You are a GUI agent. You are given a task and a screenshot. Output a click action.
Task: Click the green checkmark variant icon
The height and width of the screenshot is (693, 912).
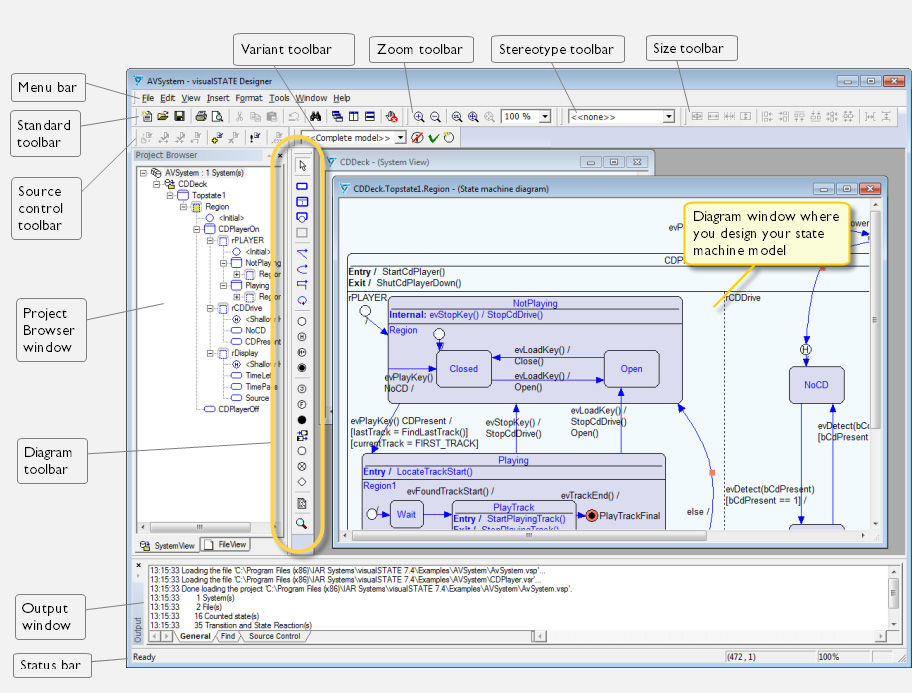[433, 138]
